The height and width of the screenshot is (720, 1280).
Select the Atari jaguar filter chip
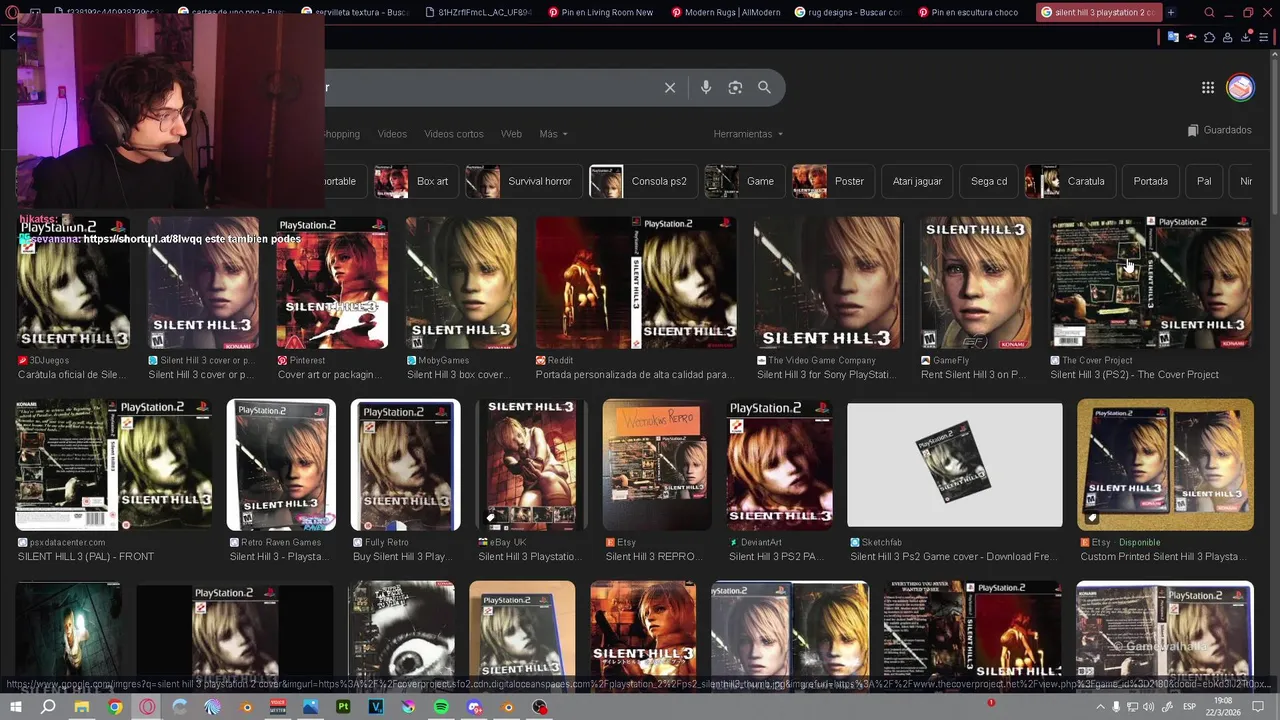click(917, 181)
